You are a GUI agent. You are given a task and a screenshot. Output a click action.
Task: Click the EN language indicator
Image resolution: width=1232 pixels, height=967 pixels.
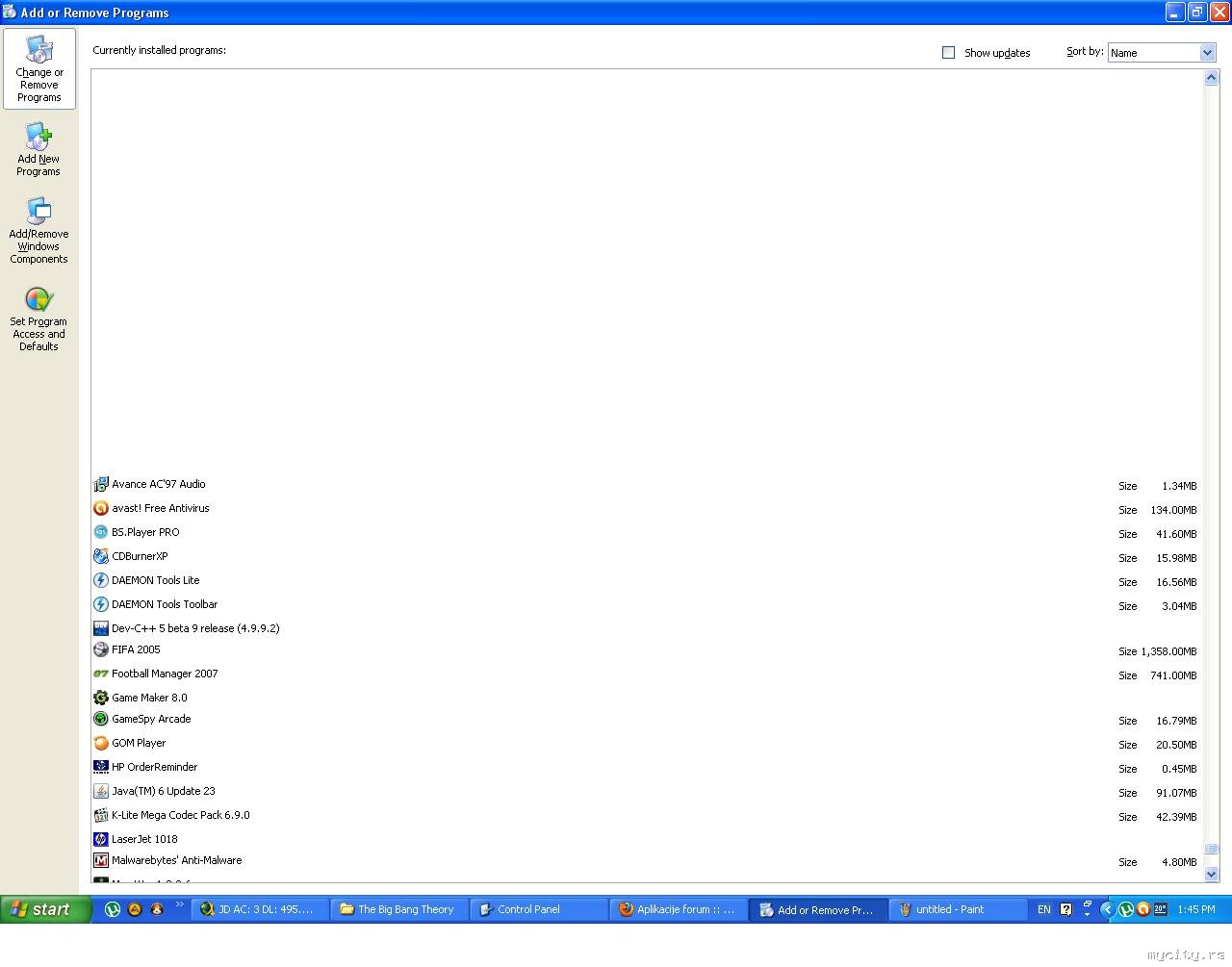(x=1043, y=909)
